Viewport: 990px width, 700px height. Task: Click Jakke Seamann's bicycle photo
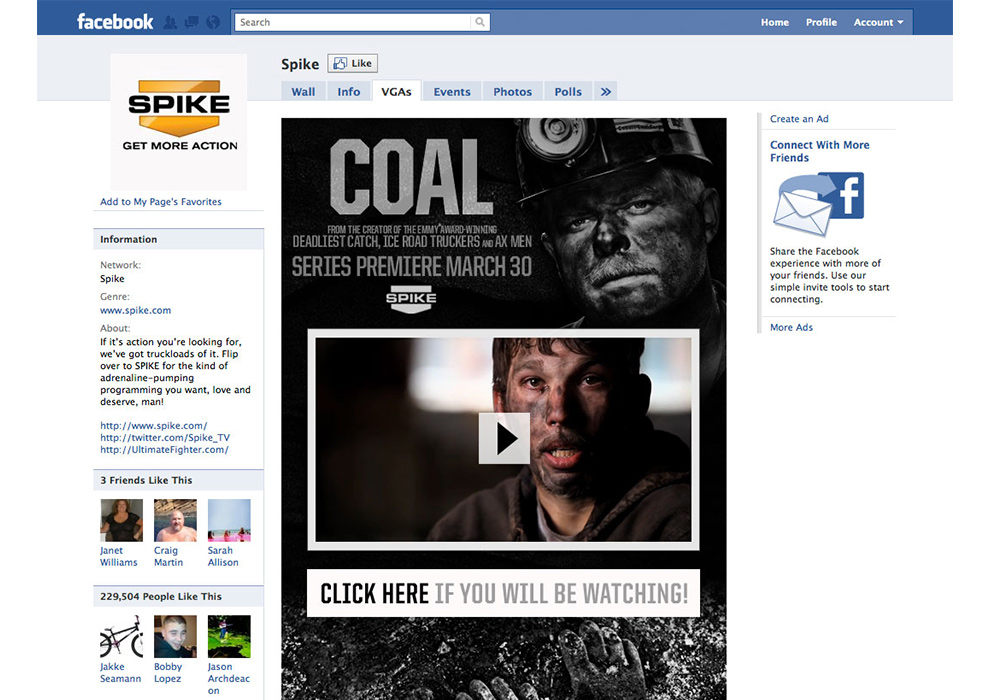tap(121, 636)
